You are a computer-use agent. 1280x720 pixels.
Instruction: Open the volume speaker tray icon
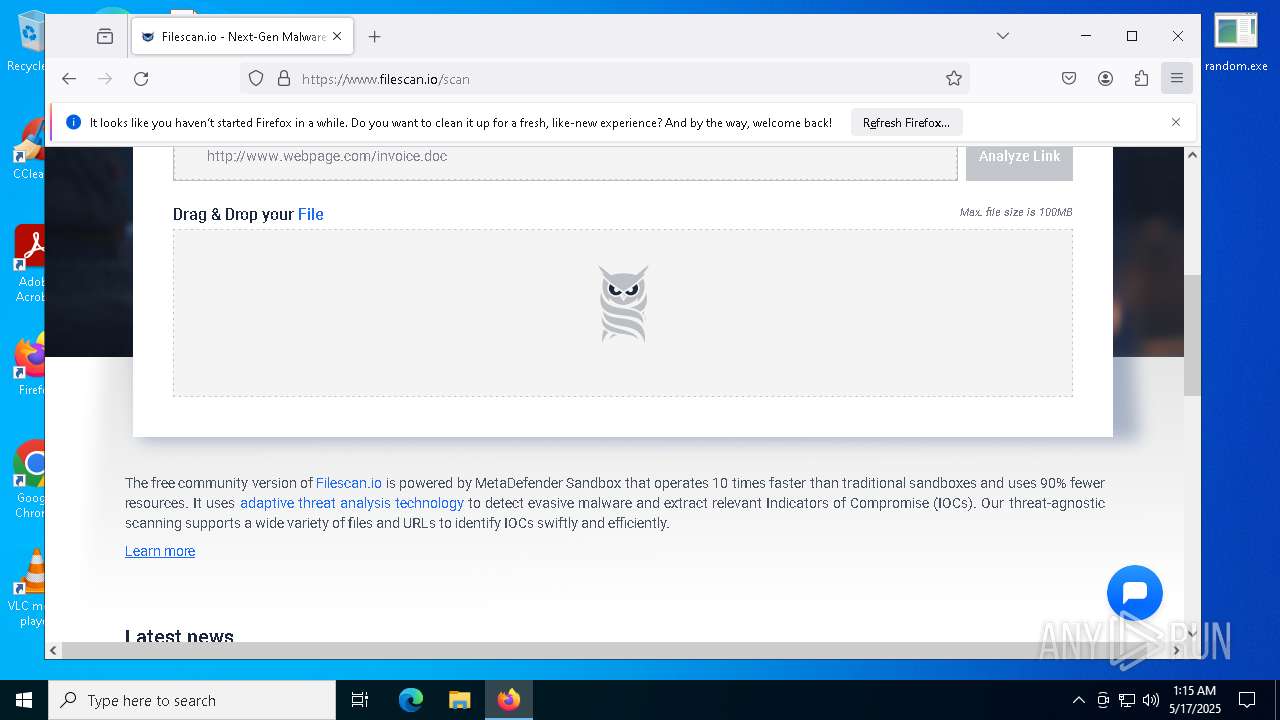[1151, 700]
